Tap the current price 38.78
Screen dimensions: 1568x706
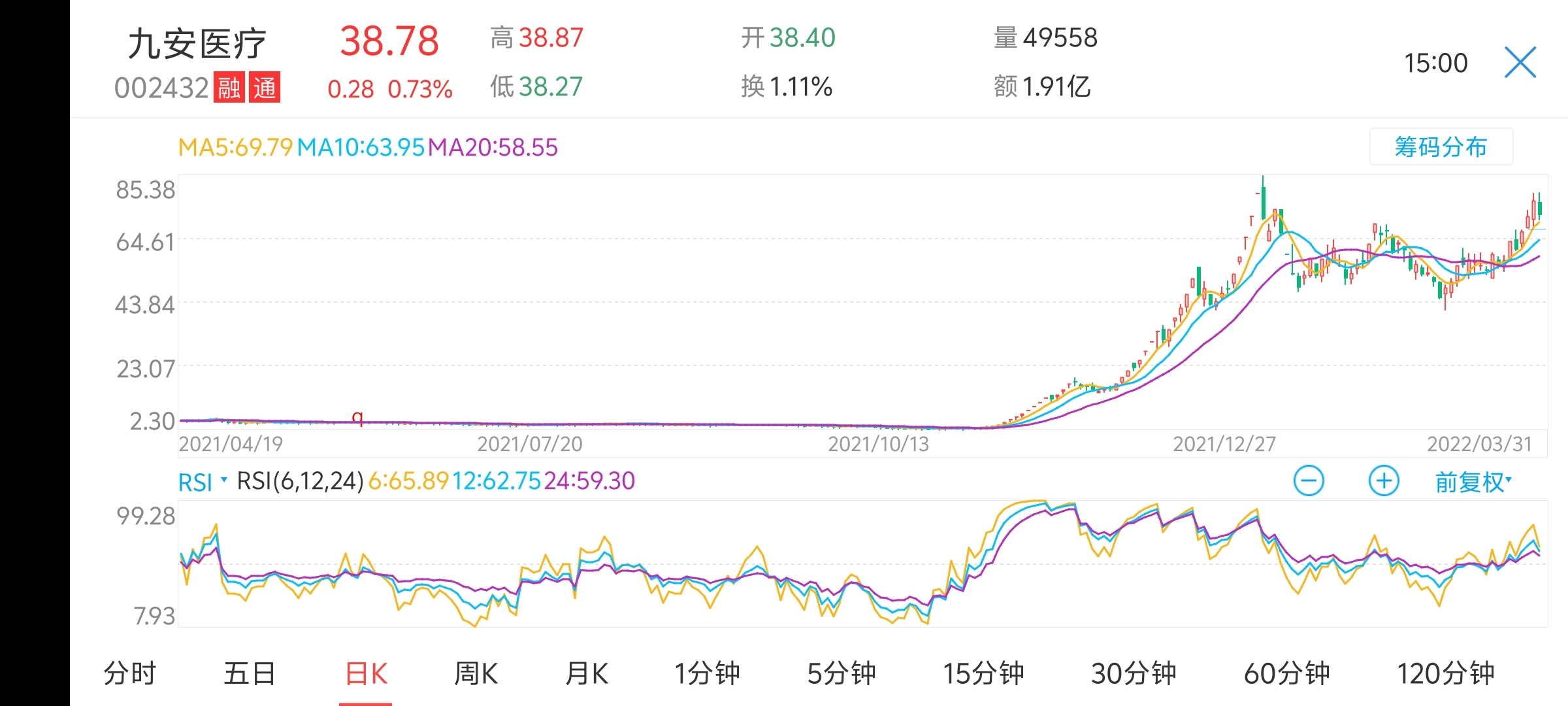pos(389,41)
